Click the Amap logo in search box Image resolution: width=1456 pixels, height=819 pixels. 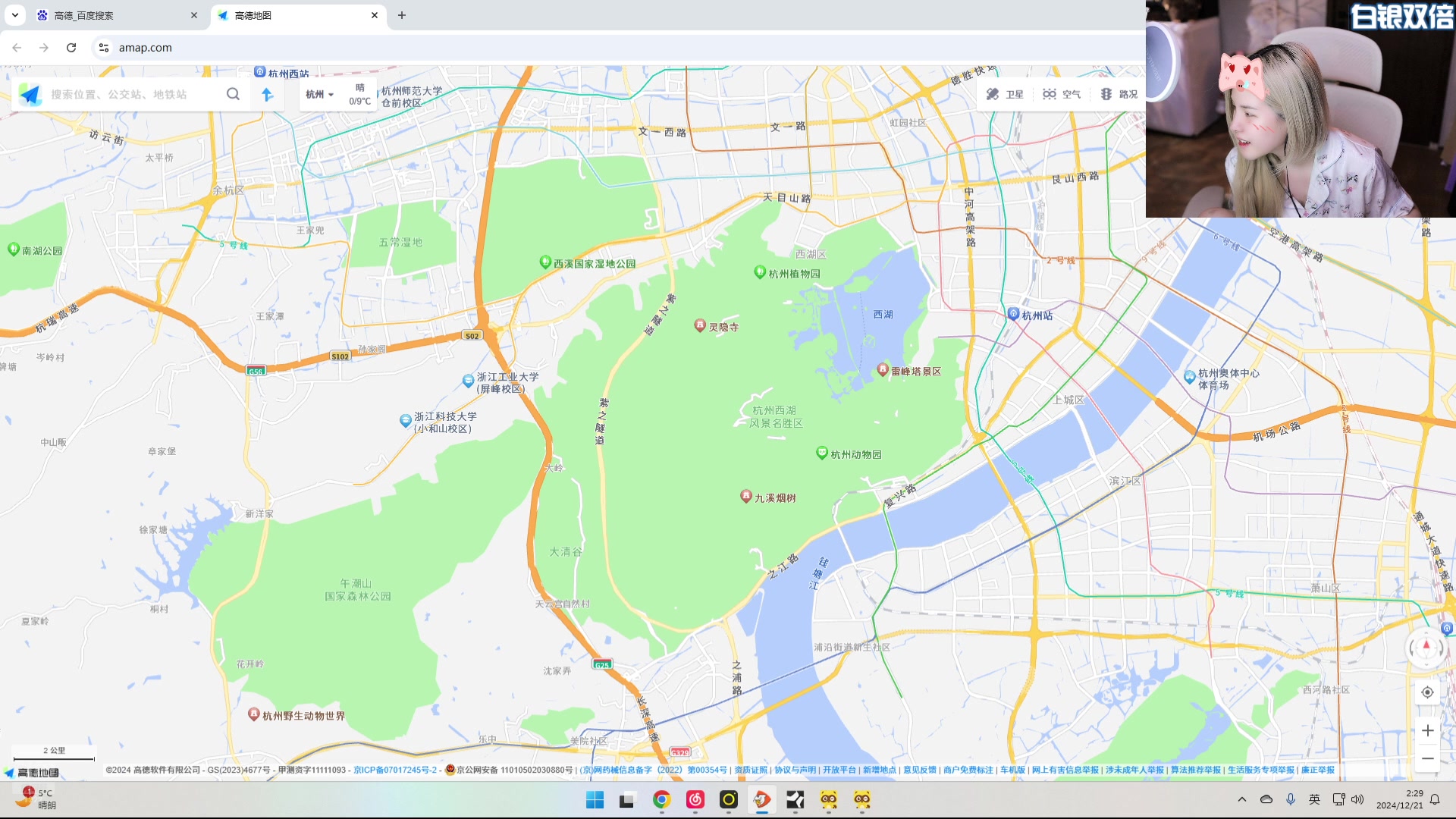30,94
